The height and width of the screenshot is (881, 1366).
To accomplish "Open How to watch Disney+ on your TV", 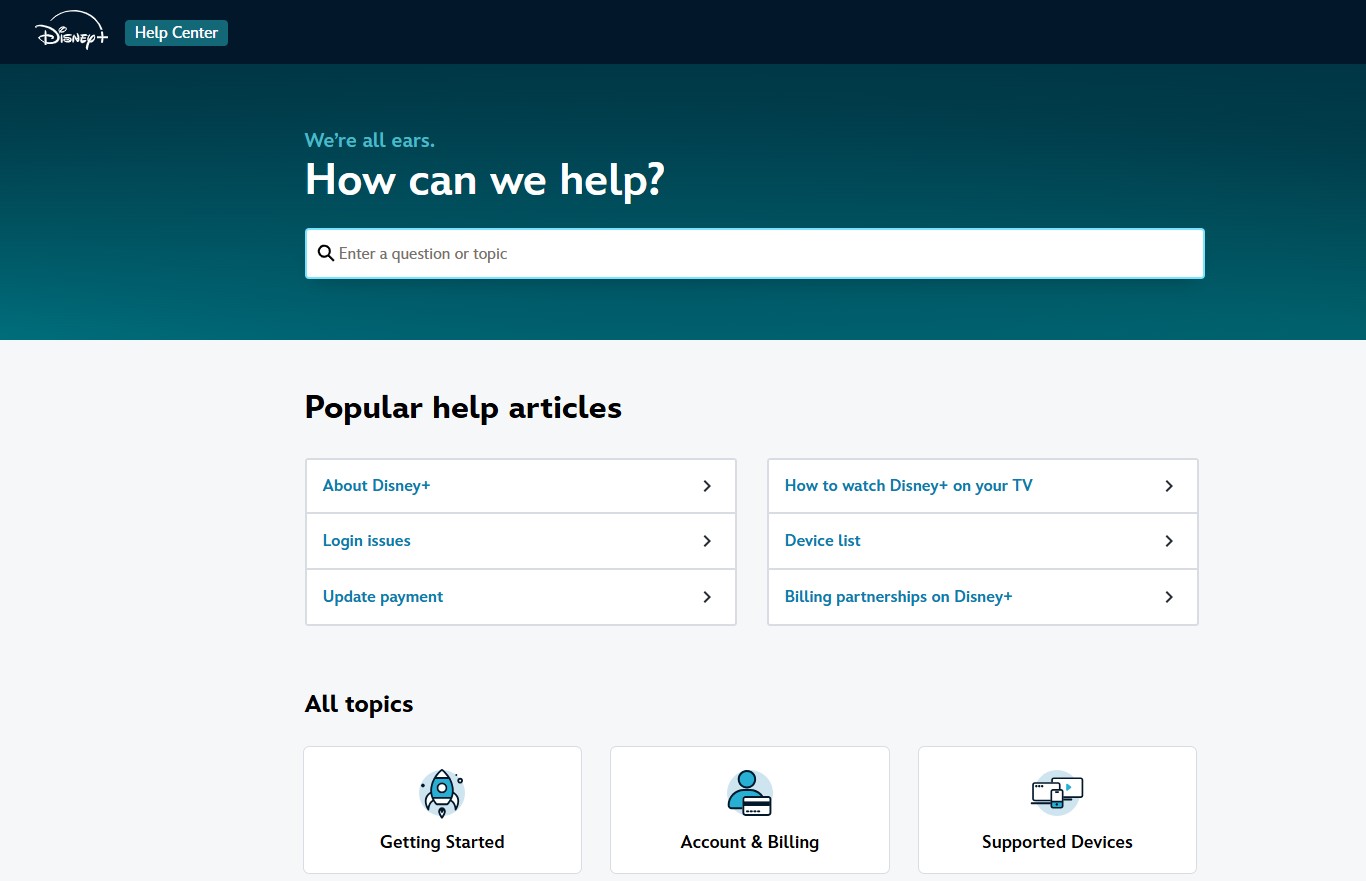I will point(983,486).
